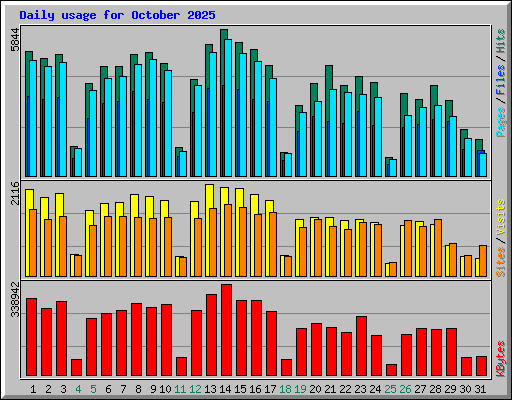
Task: Click the 'Hits' legend label
Action: 500,41
